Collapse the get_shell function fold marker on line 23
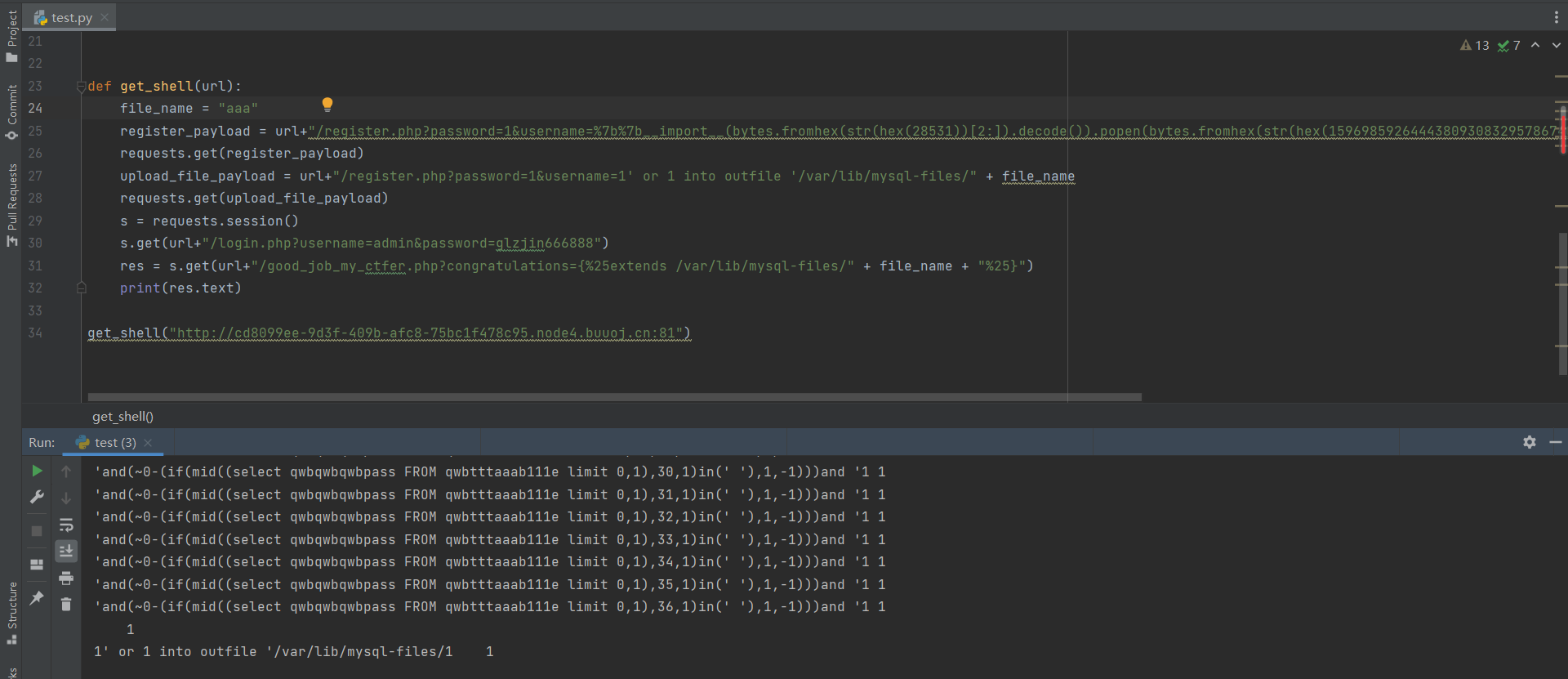The width and height of the screenshot is (1568, 679). pyautogui.click(x=81, y=87)
